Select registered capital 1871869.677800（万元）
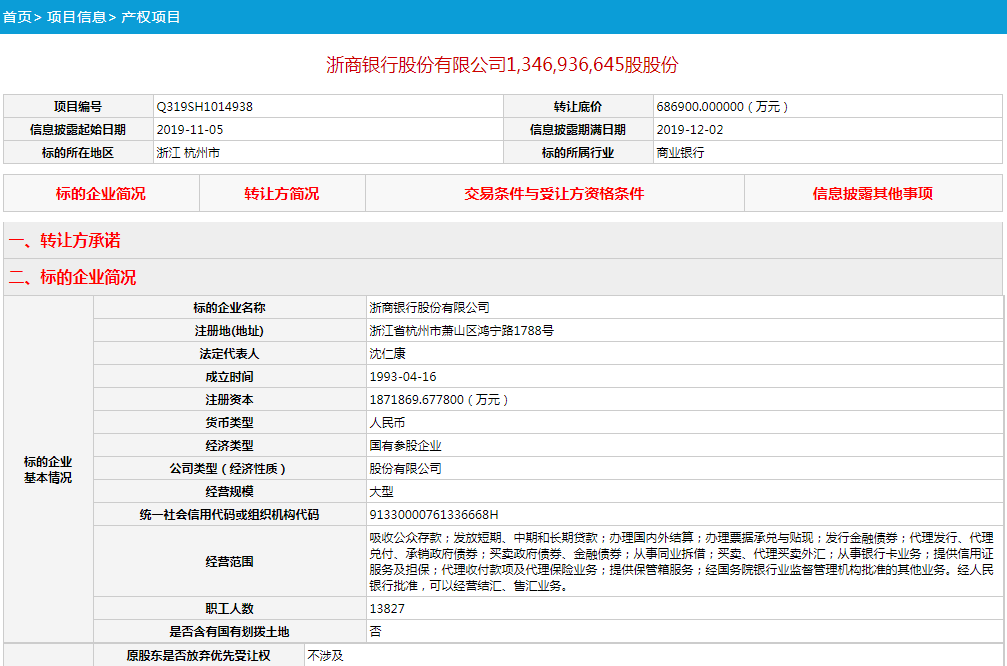This screenshot has width=1007, height=666. 440,399
